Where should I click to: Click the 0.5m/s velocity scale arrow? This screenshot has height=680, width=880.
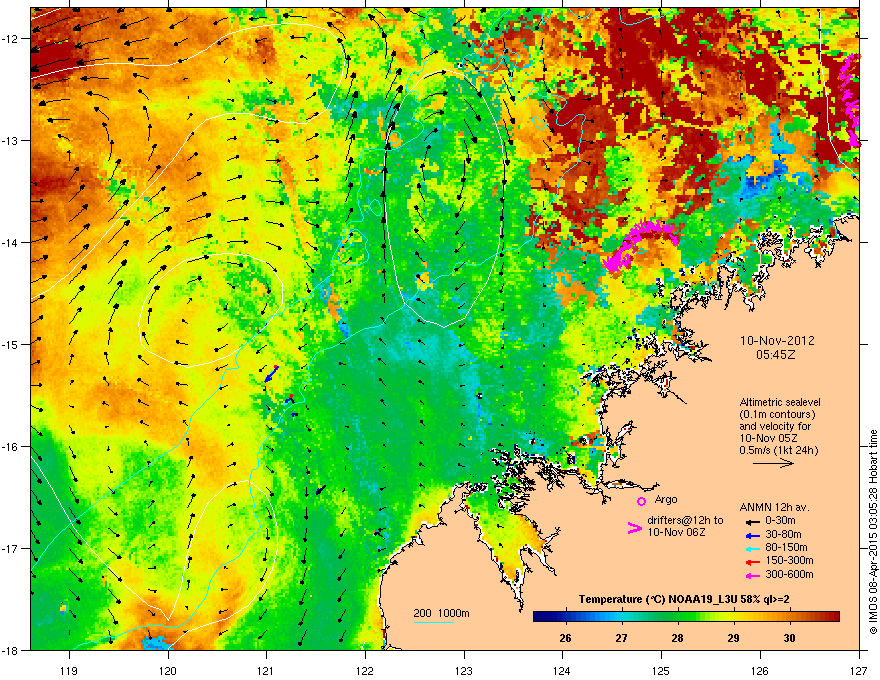[773, 463]
